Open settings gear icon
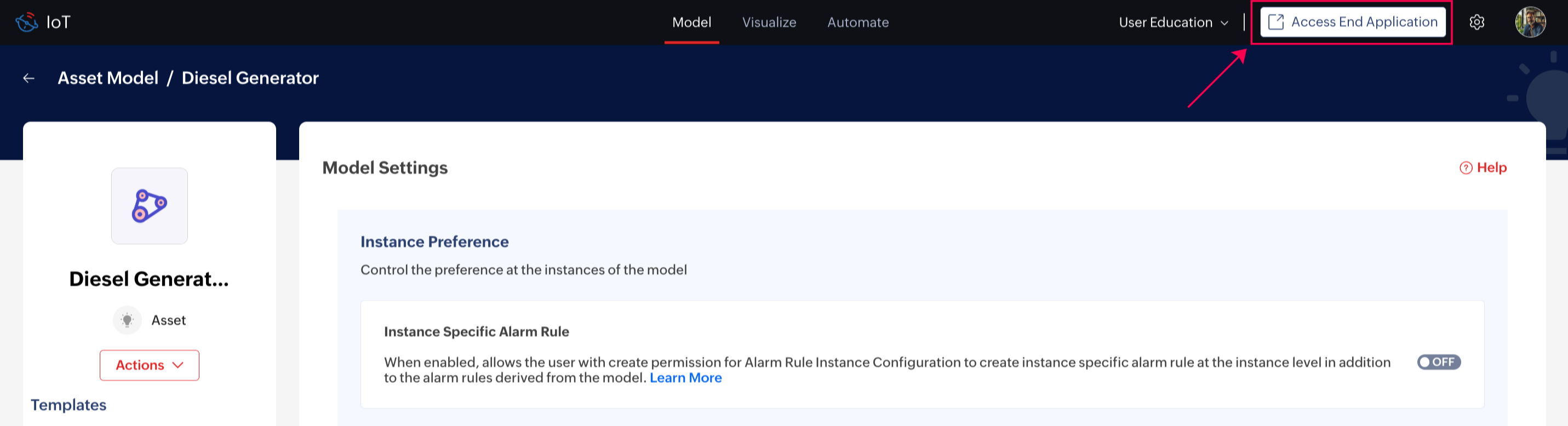1568x426 pixels. click(x=1477, y=22)
